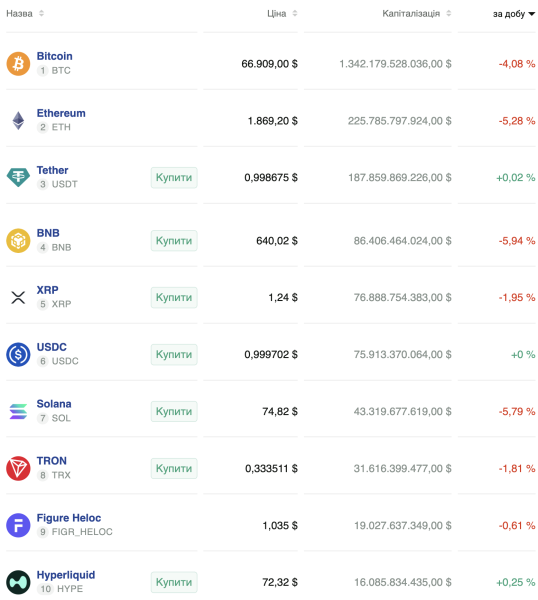This screenshot has width=538, height=600.
Task: Open the за добу period dropdown
Action: (x=514, y=14)
